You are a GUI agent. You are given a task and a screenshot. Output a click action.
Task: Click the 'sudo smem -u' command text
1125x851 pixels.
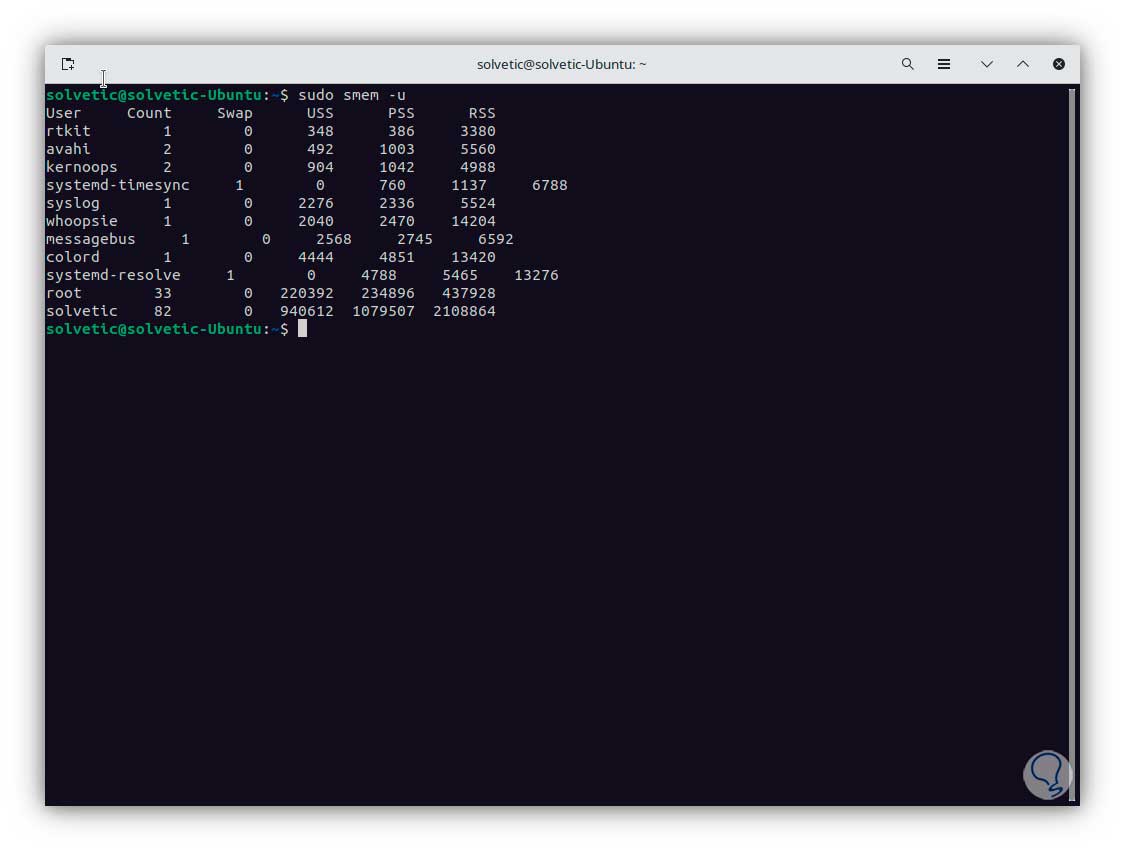pyautogui.click(x=352, y=95)
